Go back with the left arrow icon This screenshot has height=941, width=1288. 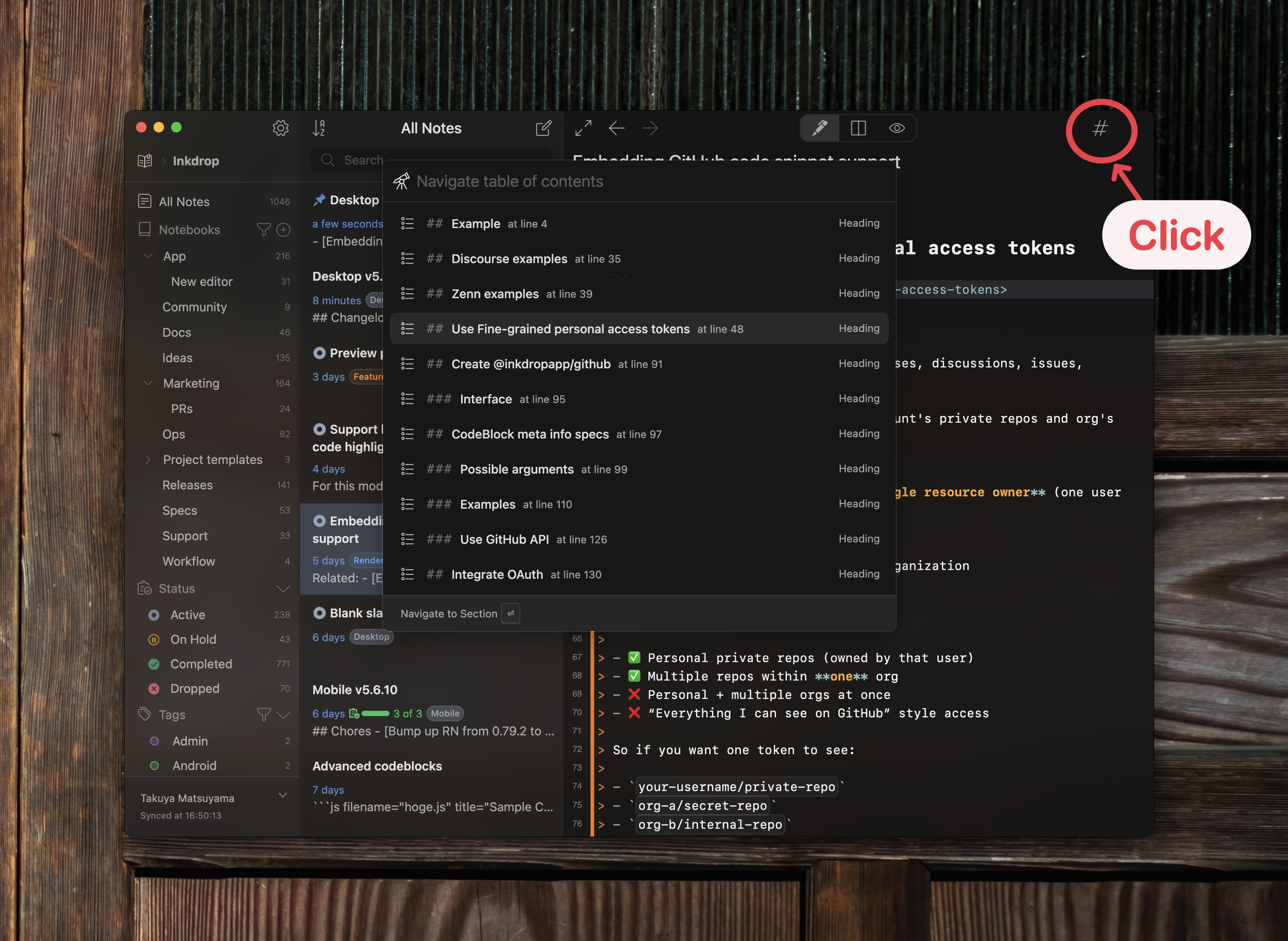point(617,128)
